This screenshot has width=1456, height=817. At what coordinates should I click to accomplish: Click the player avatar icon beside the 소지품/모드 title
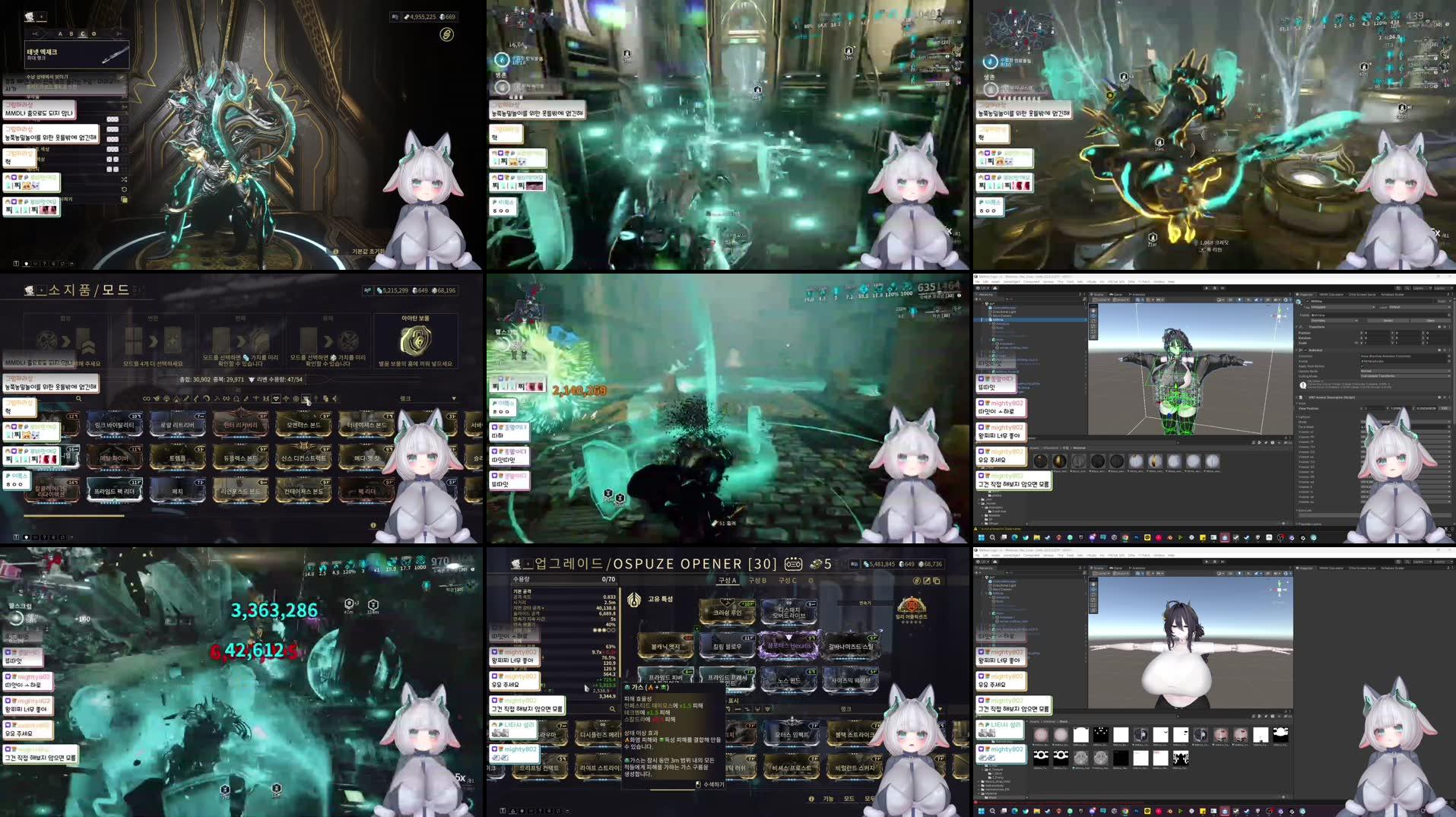[x=29, y=290]
